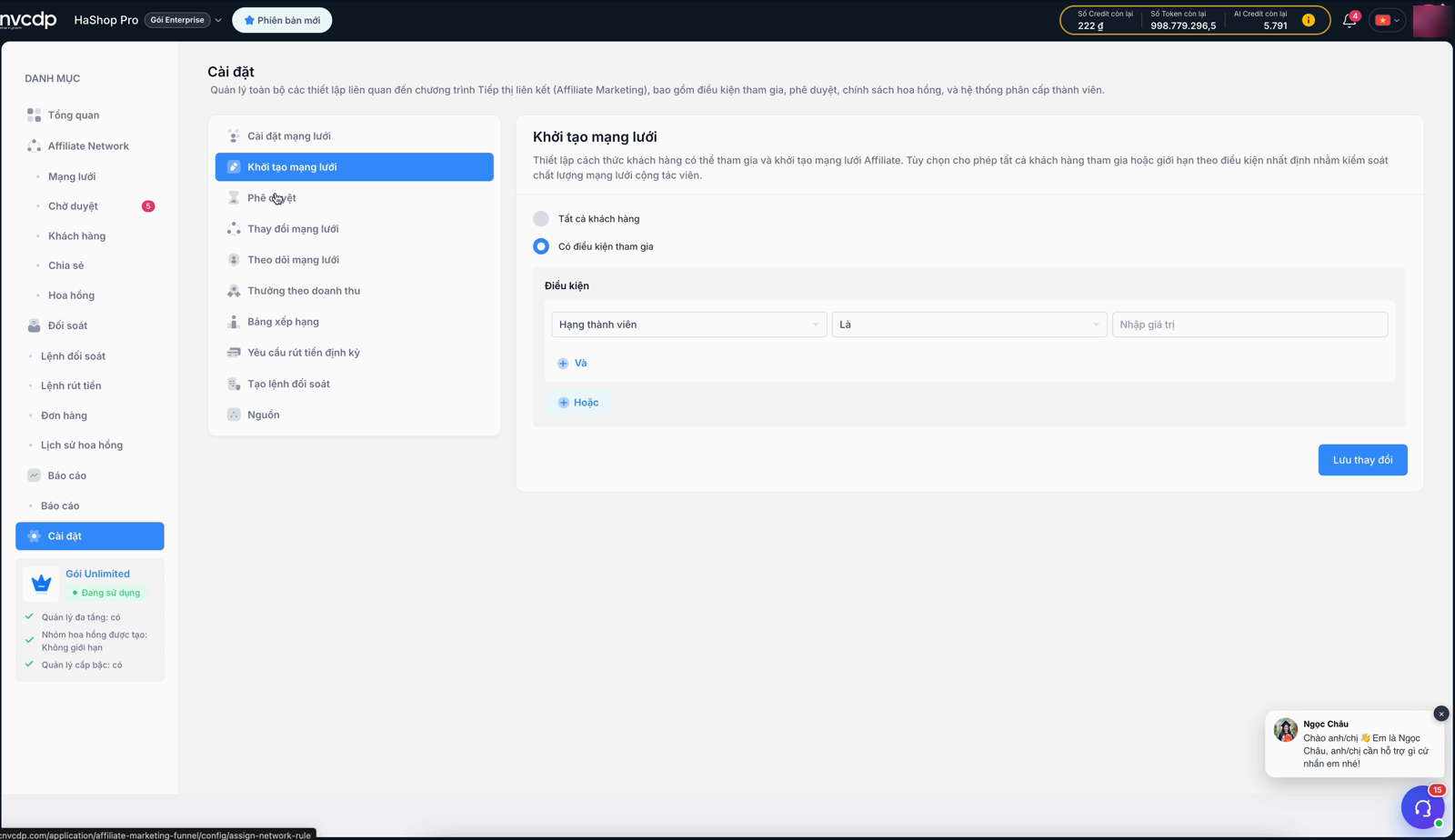Open the Phê duyệt settings tab
The image size is (1455, 840).
tap(355, 198)
